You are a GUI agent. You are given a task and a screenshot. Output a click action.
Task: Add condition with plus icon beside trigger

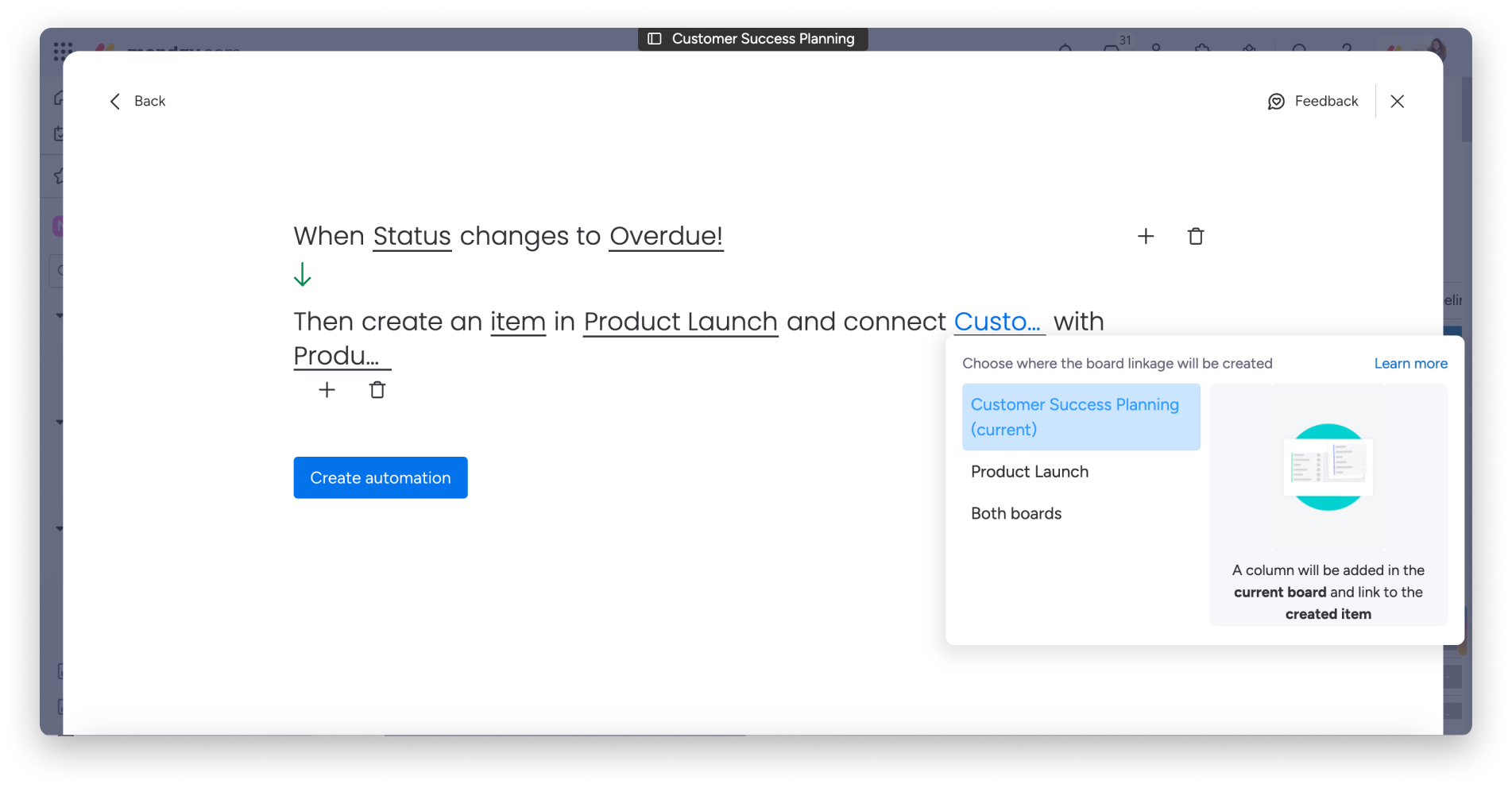pyautogui.click(x=1146, y=236)
